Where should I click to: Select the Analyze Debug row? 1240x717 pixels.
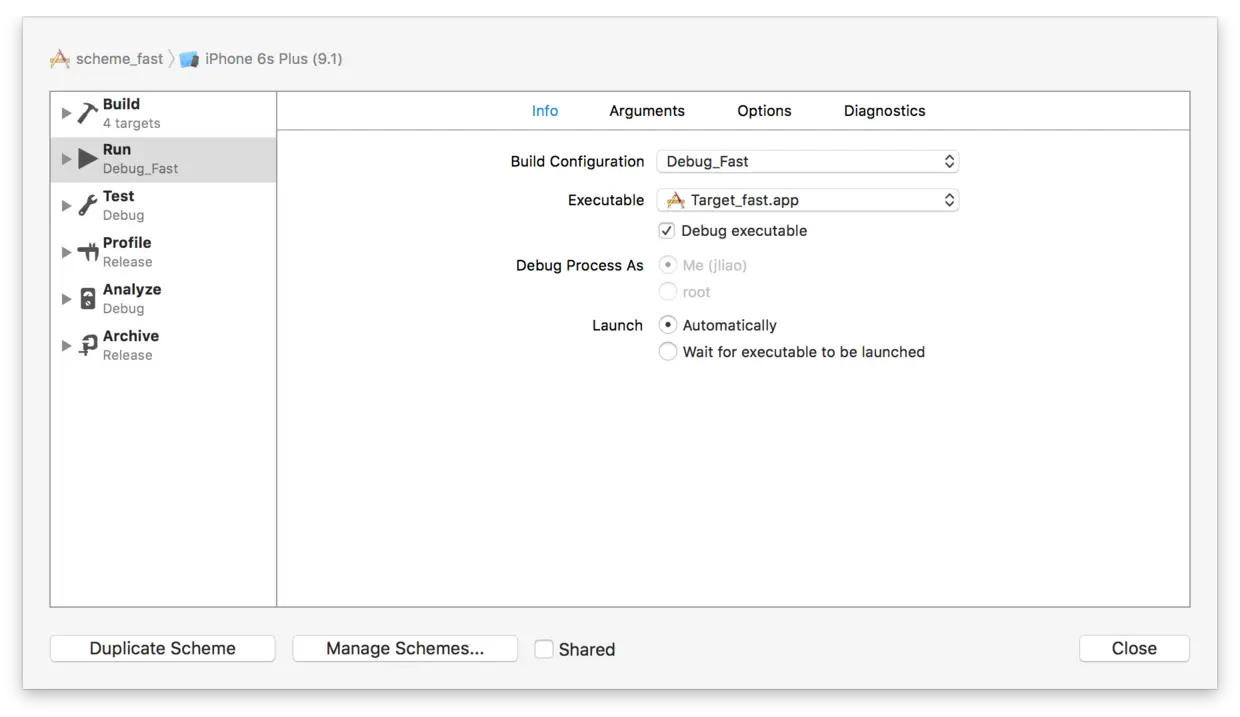(x=163, y=299)
